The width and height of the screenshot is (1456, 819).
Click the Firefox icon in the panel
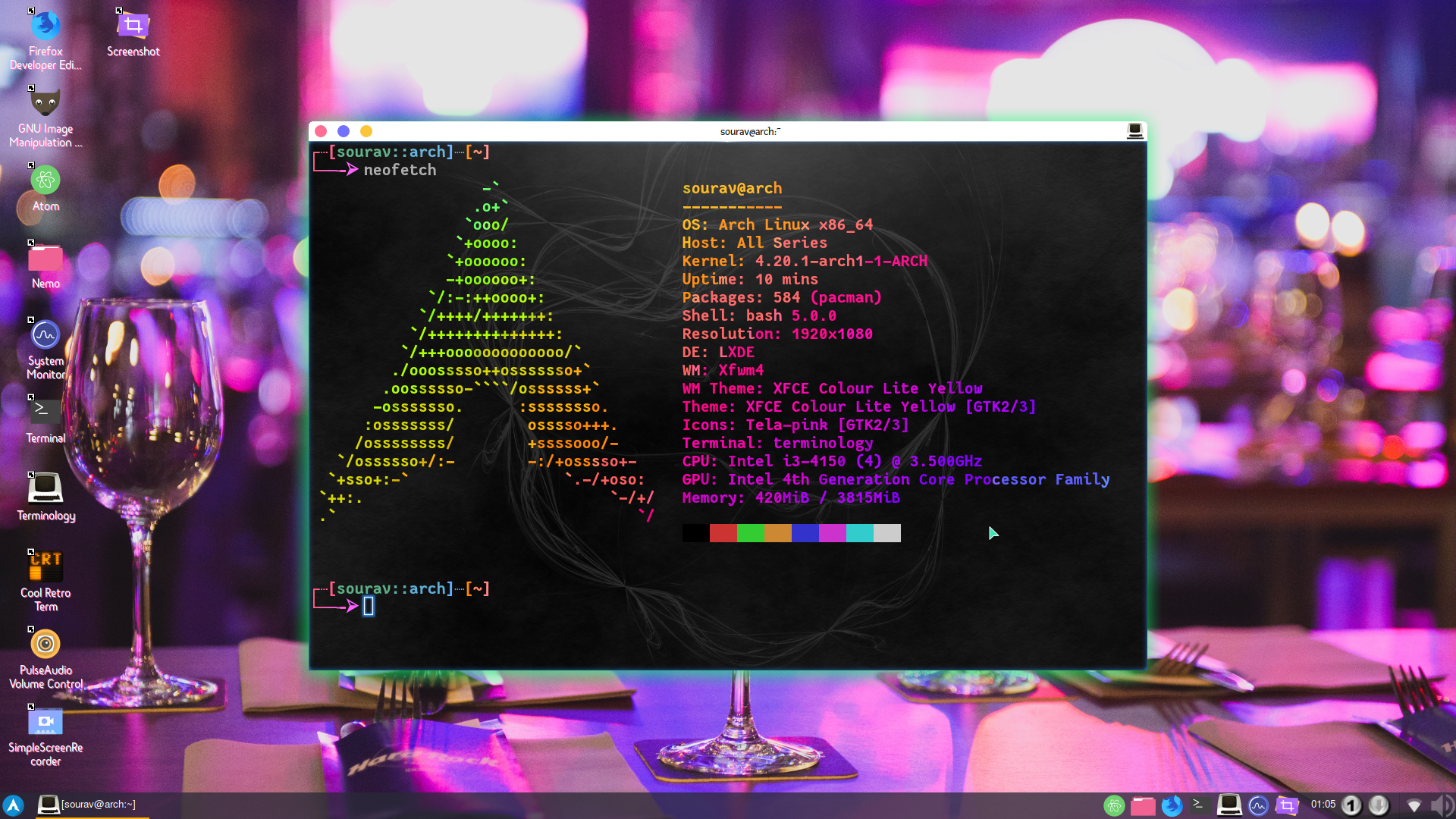click(x=1172, y=805)
